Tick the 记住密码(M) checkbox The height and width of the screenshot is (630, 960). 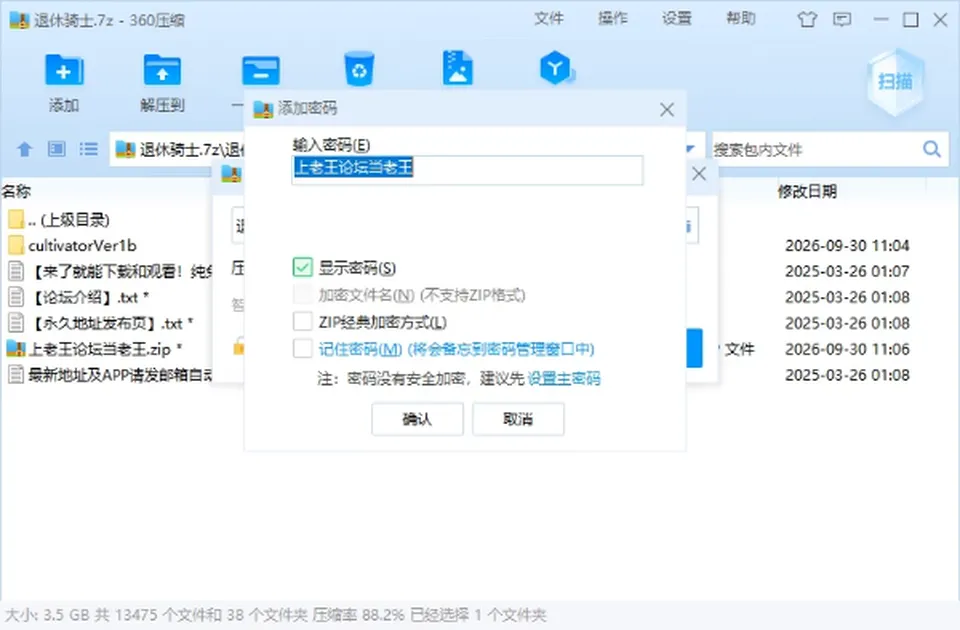pyautogui.click(x=302, y=348)
